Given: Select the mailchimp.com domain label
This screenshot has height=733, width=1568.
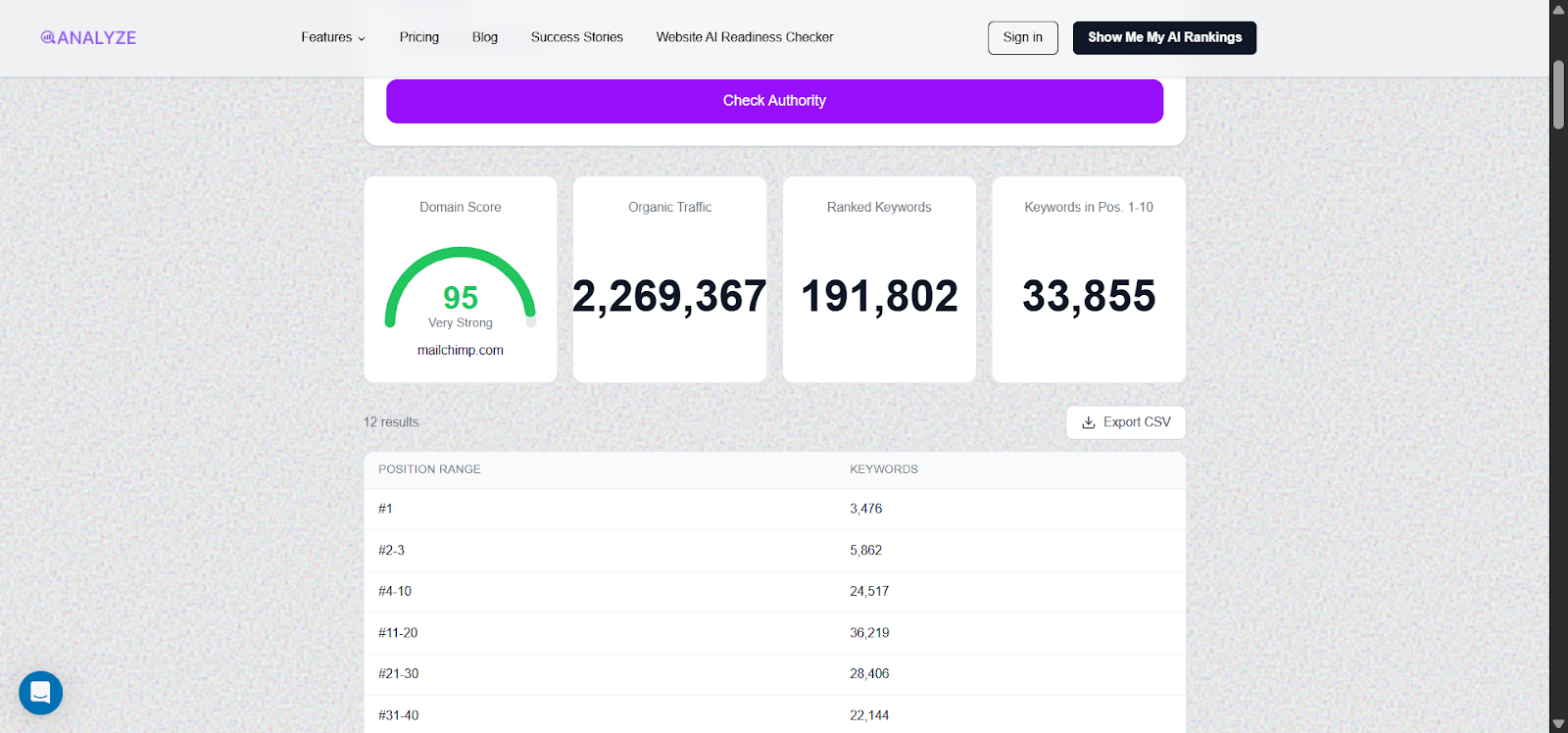Looking at the screenshot, I should [x=461, y=350].
